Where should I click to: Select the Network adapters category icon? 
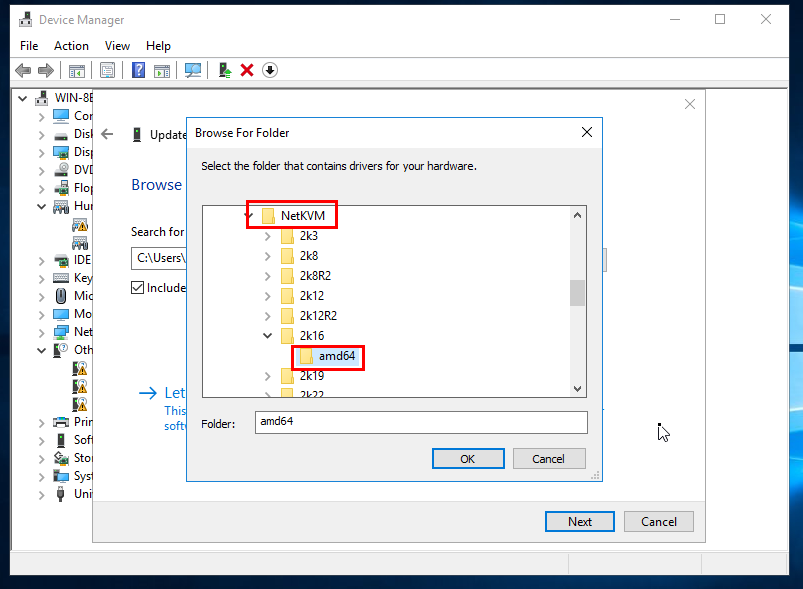(61, 332)
